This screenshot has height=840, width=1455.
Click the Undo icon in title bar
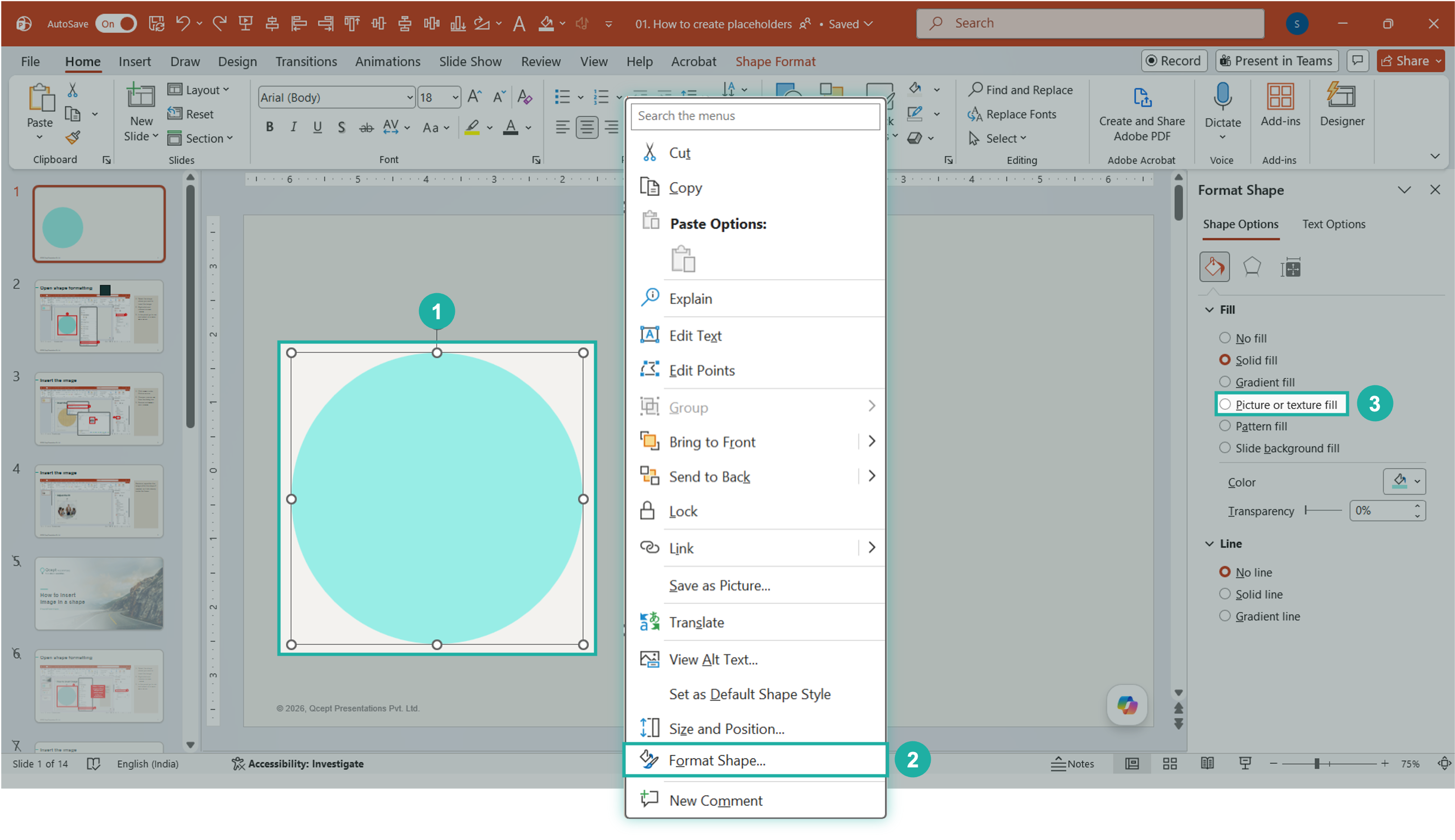pos(183,23)
